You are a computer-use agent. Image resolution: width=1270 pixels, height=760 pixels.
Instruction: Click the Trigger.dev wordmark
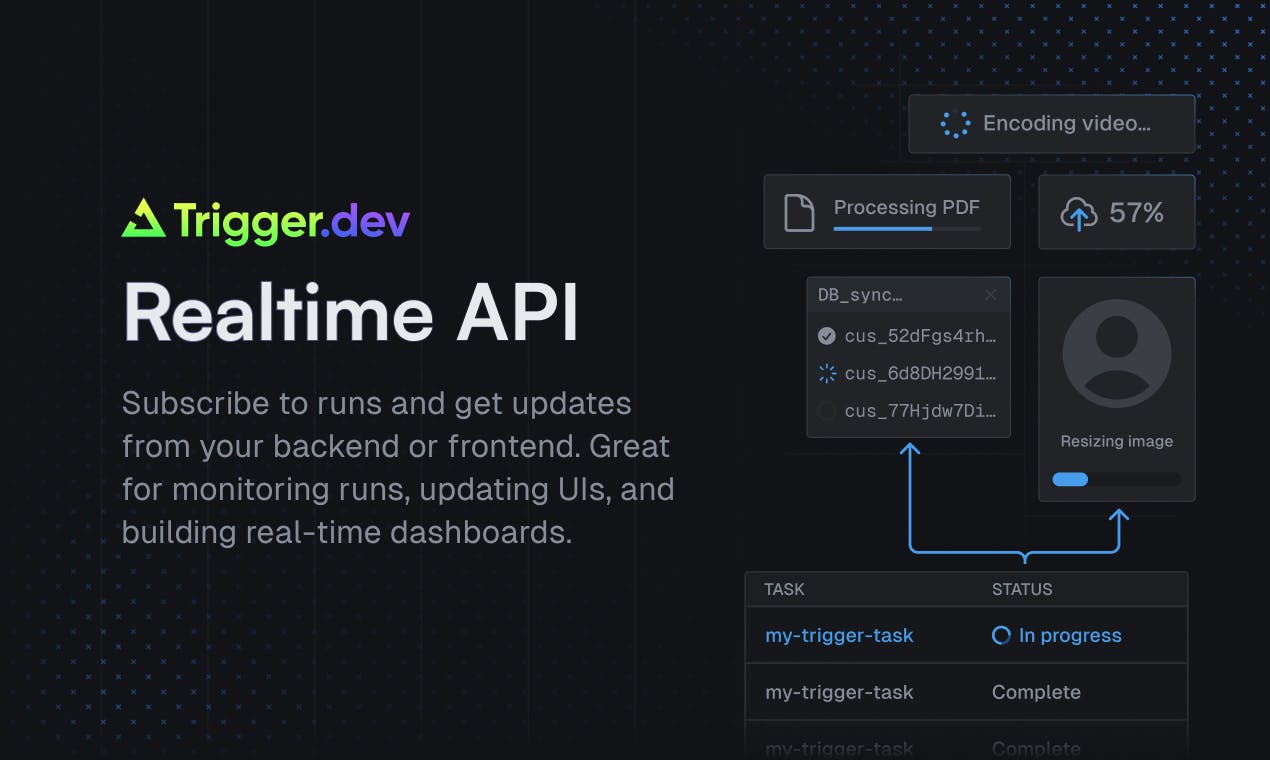tap(291, 221)
